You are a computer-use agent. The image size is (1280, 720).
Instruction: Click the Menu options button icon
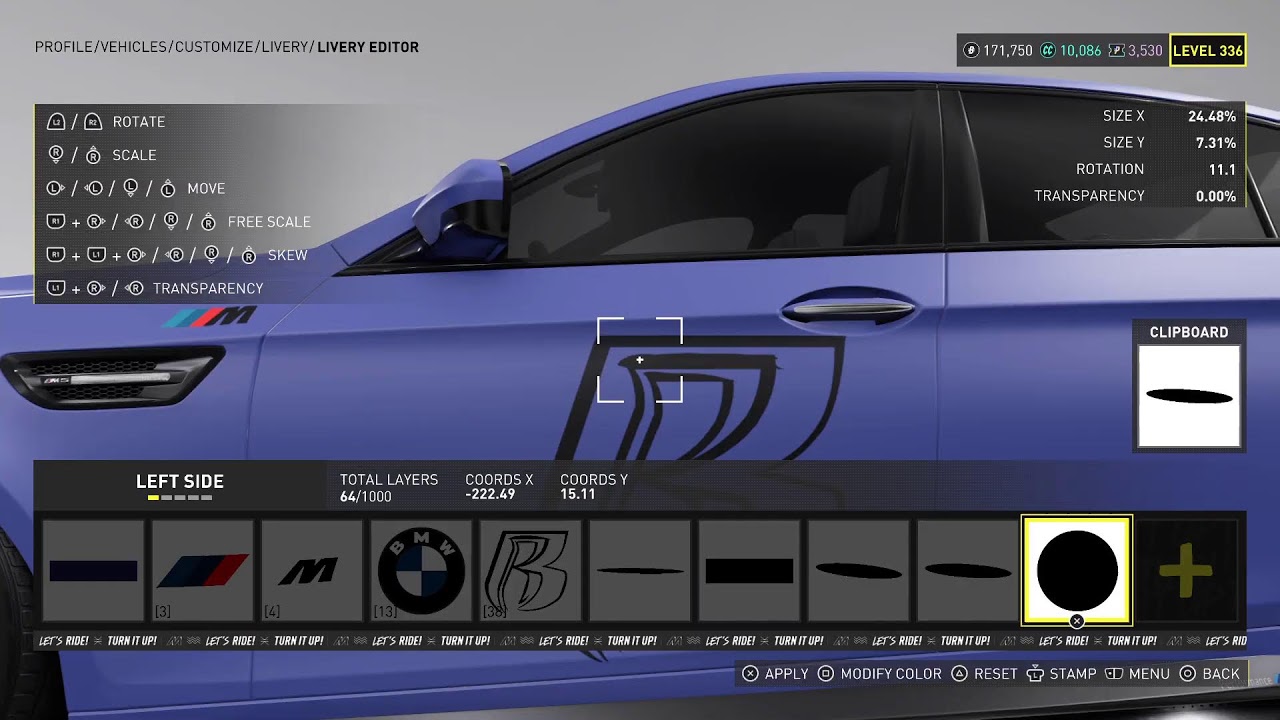(1114, 674)
